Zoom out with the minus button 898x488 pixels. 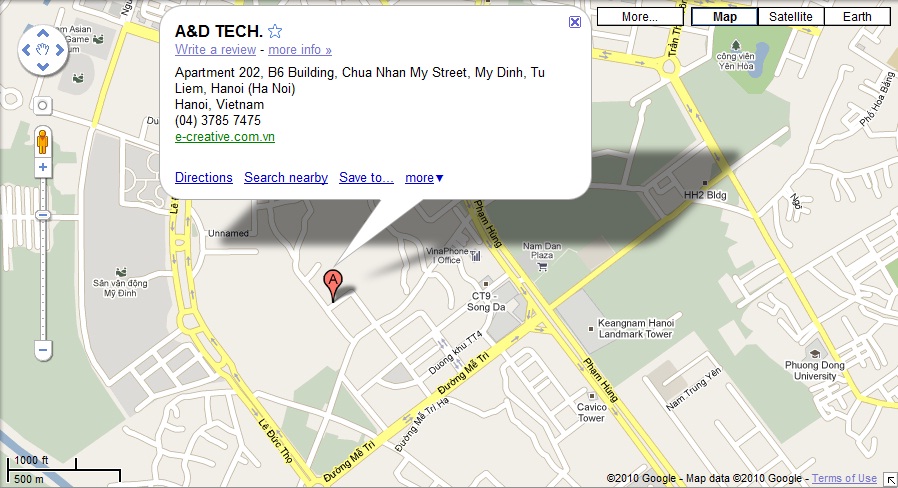click(x=43, y=349)
